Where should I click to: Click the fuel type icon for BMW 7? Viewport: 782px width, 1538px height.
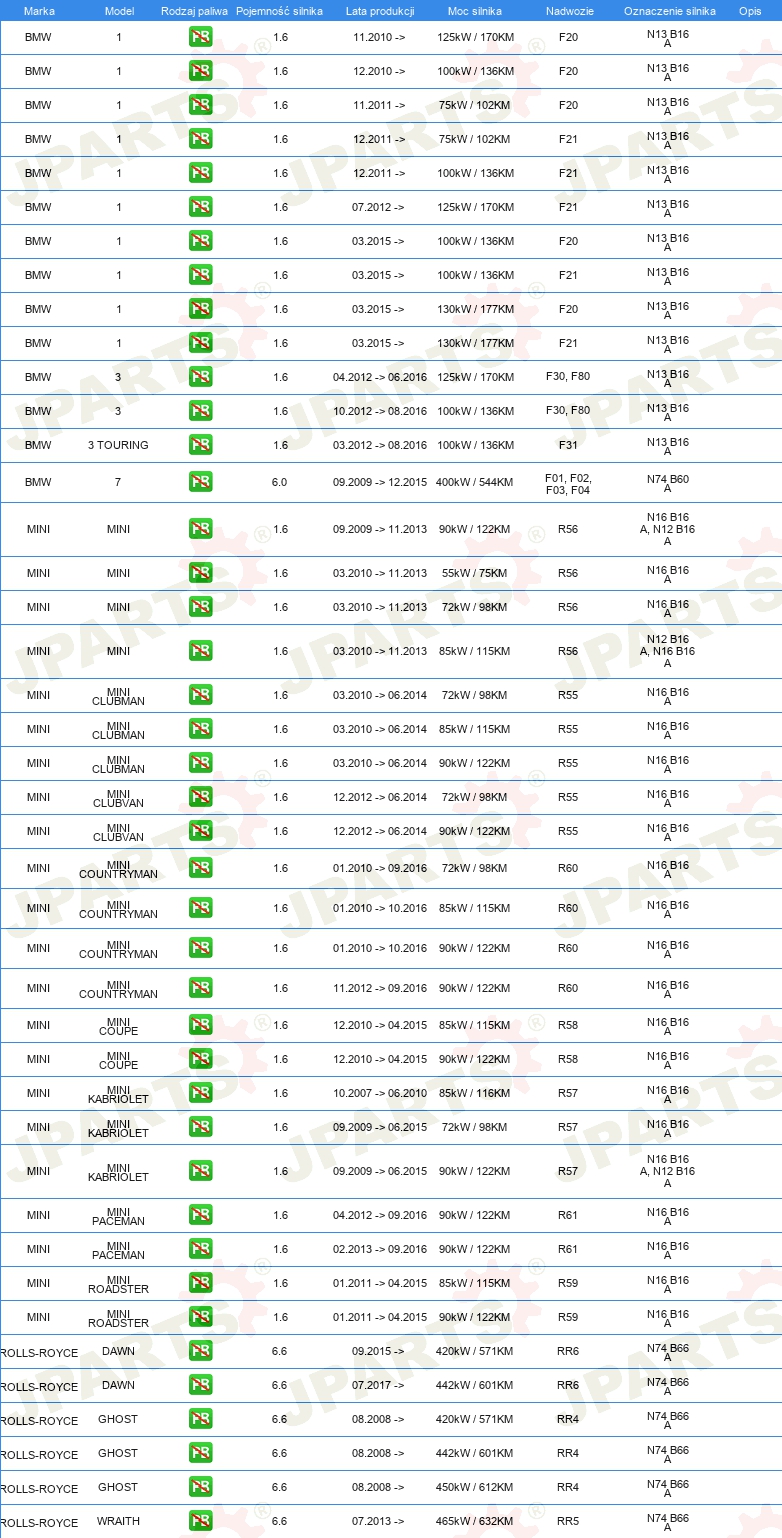[x=200, y=482]
